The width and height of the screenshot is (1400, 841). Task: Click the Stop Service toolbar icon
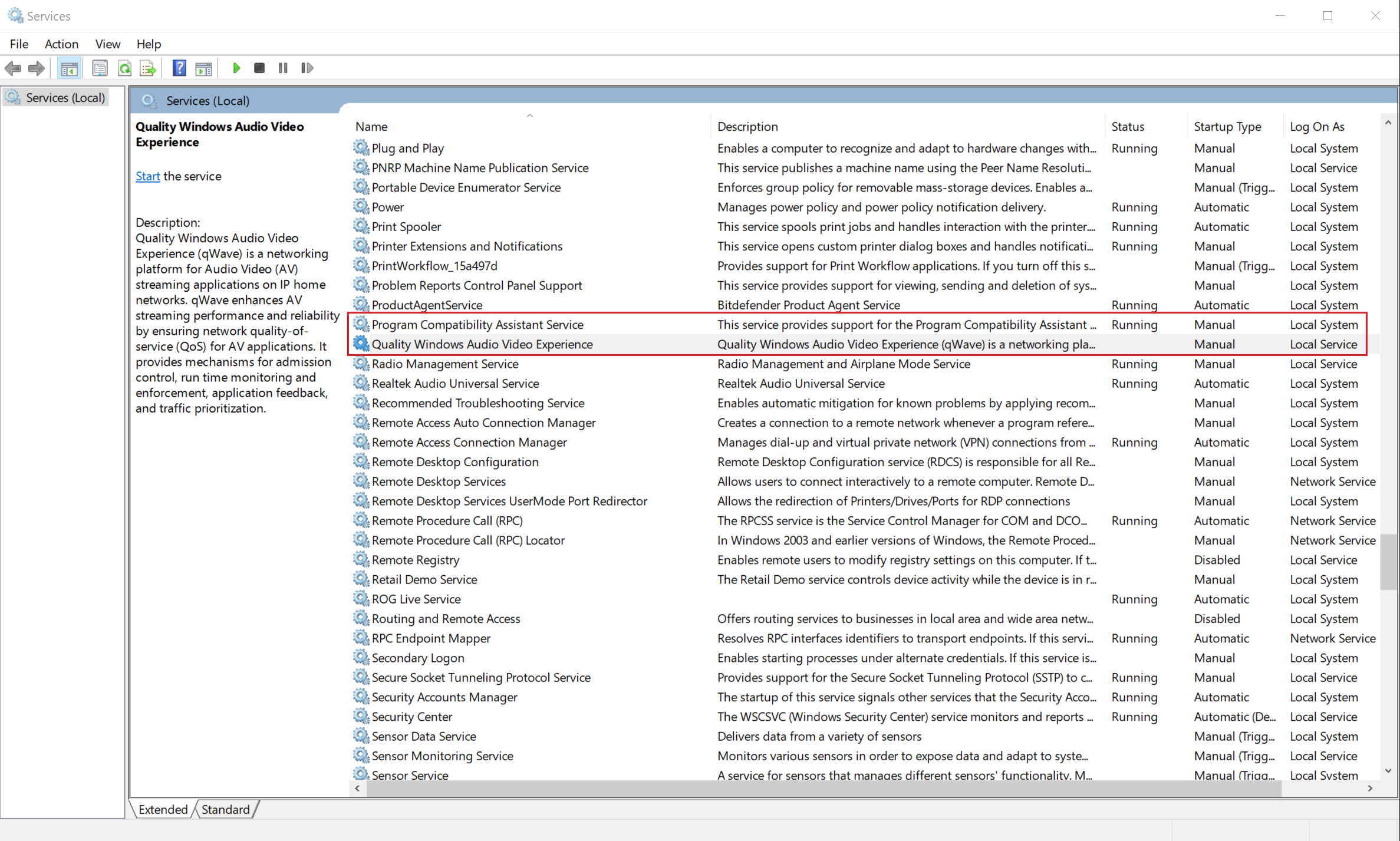[x=259, y=68]
